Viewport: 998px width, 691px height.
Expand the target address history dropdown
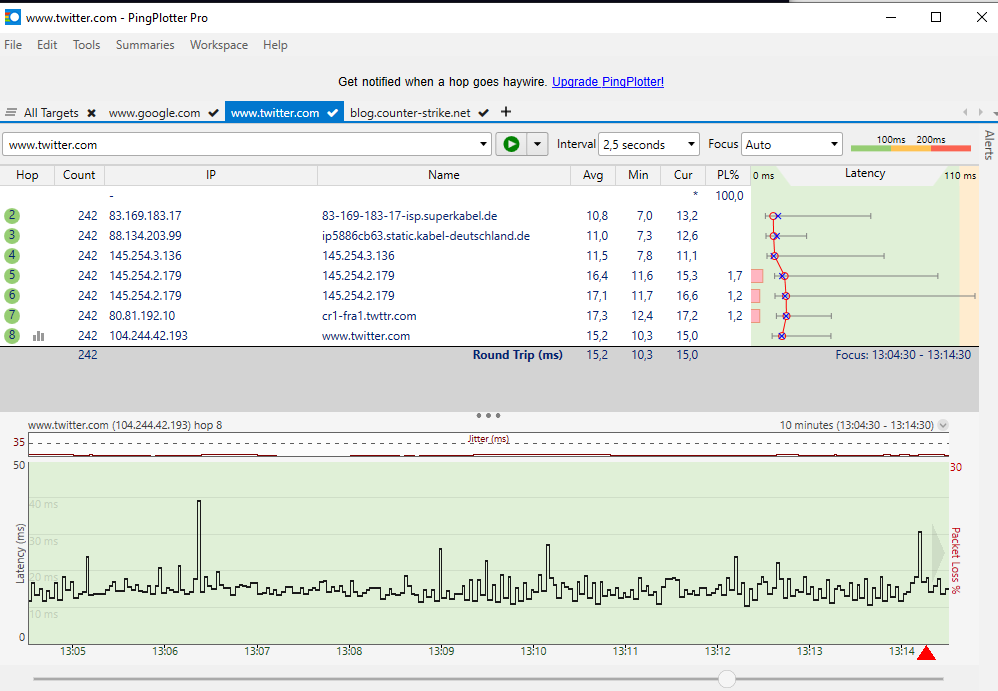pos(484,144)
